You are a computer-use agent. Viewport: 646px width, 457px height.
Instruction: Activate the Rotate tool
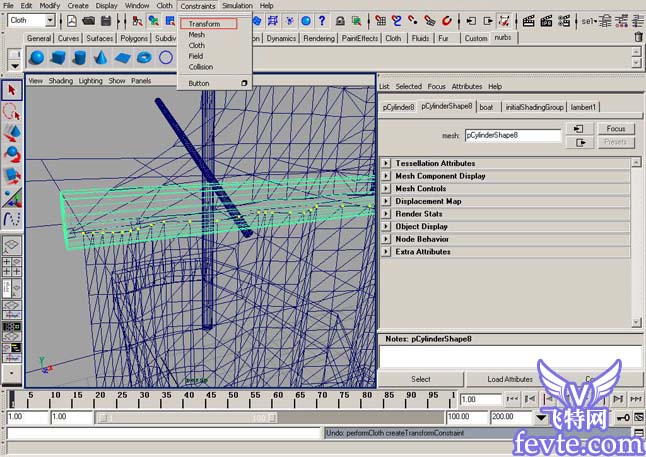click(12, 155)
